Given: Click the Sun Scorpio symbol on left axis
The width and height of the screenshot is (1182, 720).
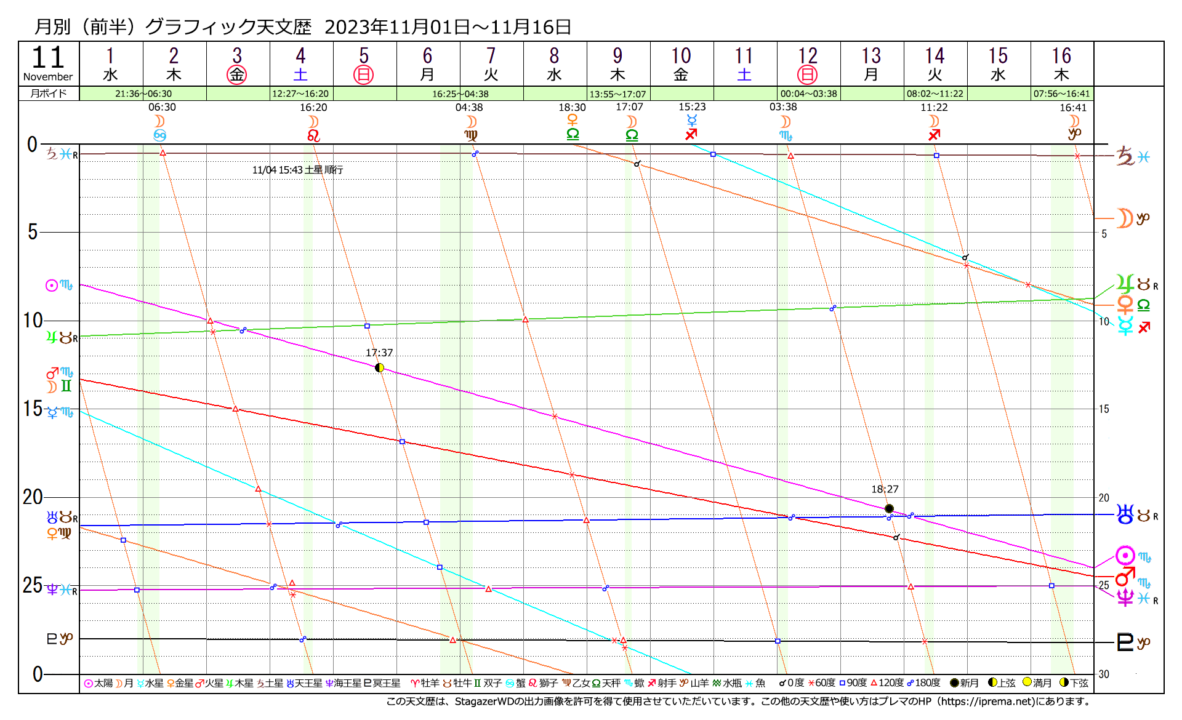Looking at the screenshot, I should pos(58,285).
